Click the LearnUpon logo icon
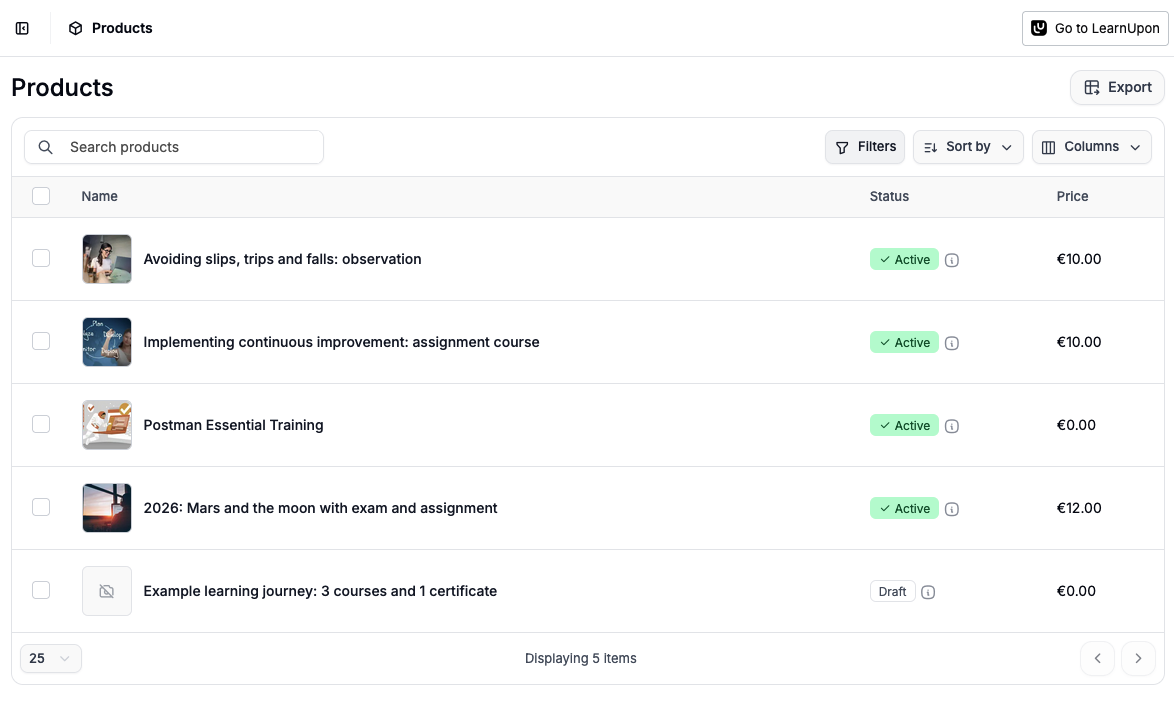 pos(1039,28)
